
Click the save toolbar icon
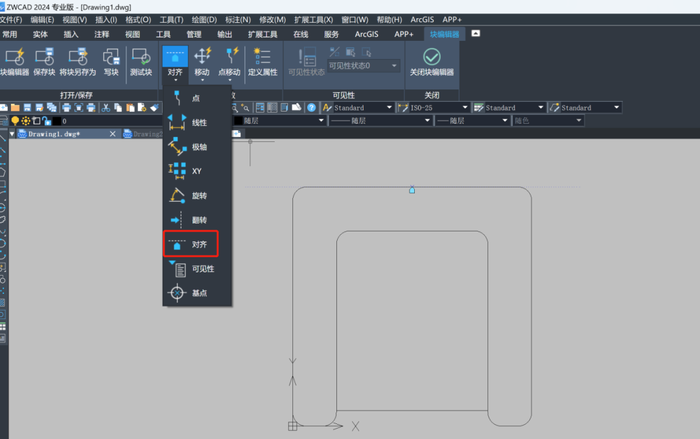click(27, 108)
